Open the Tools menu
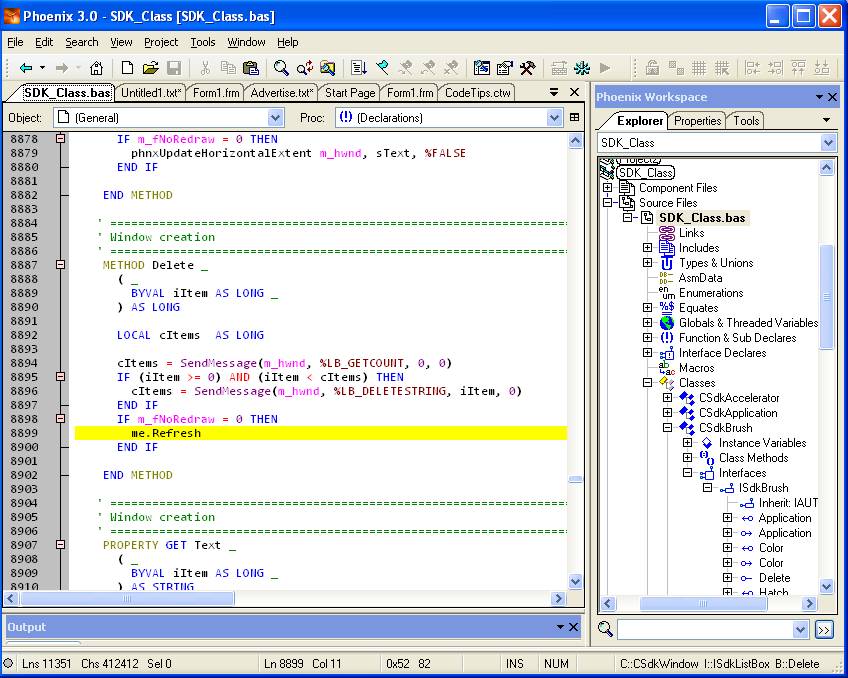 coord(203,42)
